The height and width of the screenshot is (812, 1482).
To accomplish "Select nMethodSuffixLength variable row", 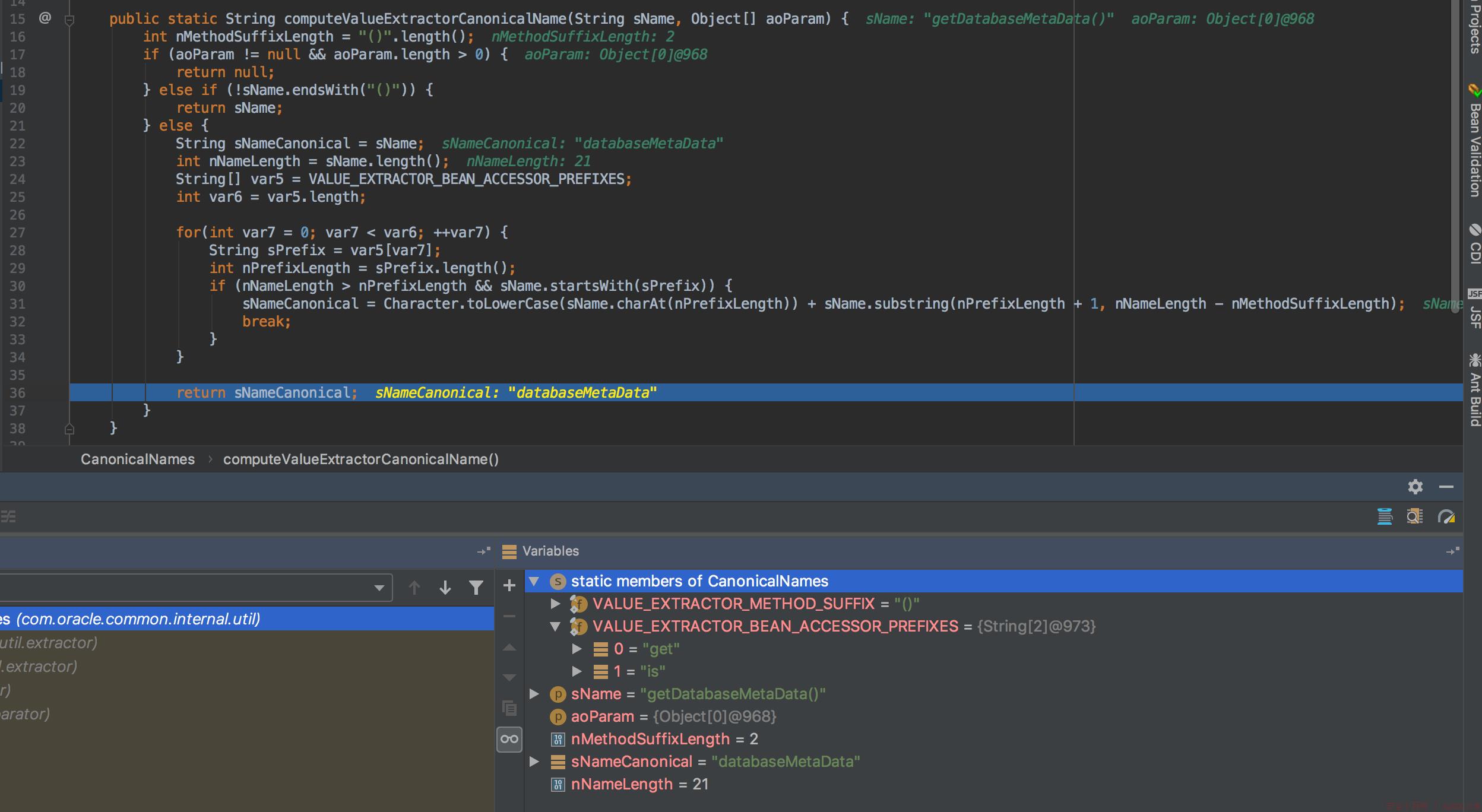I will [x=994, y=739].
